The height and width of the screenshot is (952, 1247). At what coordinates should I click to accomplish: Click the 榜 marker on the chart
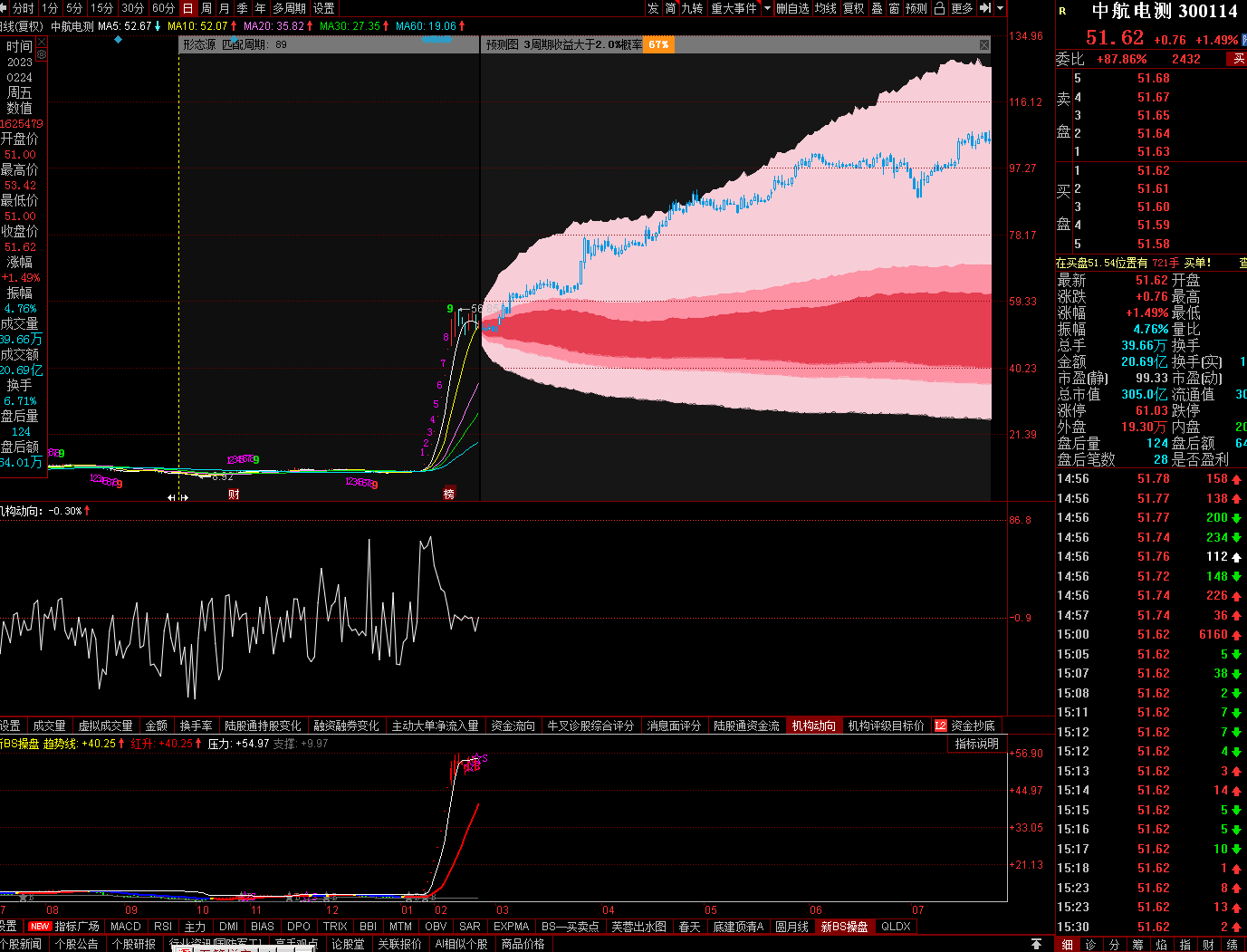tap(448, 494)
